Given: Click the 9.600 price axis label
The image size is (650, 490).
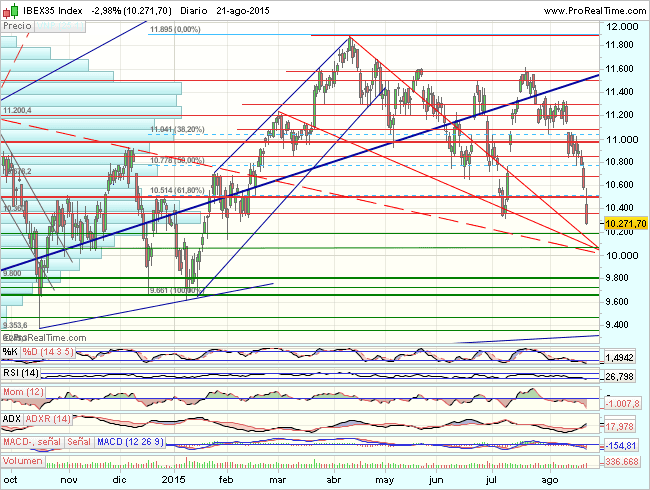Looking at the screenshot, I should point(617,301).
